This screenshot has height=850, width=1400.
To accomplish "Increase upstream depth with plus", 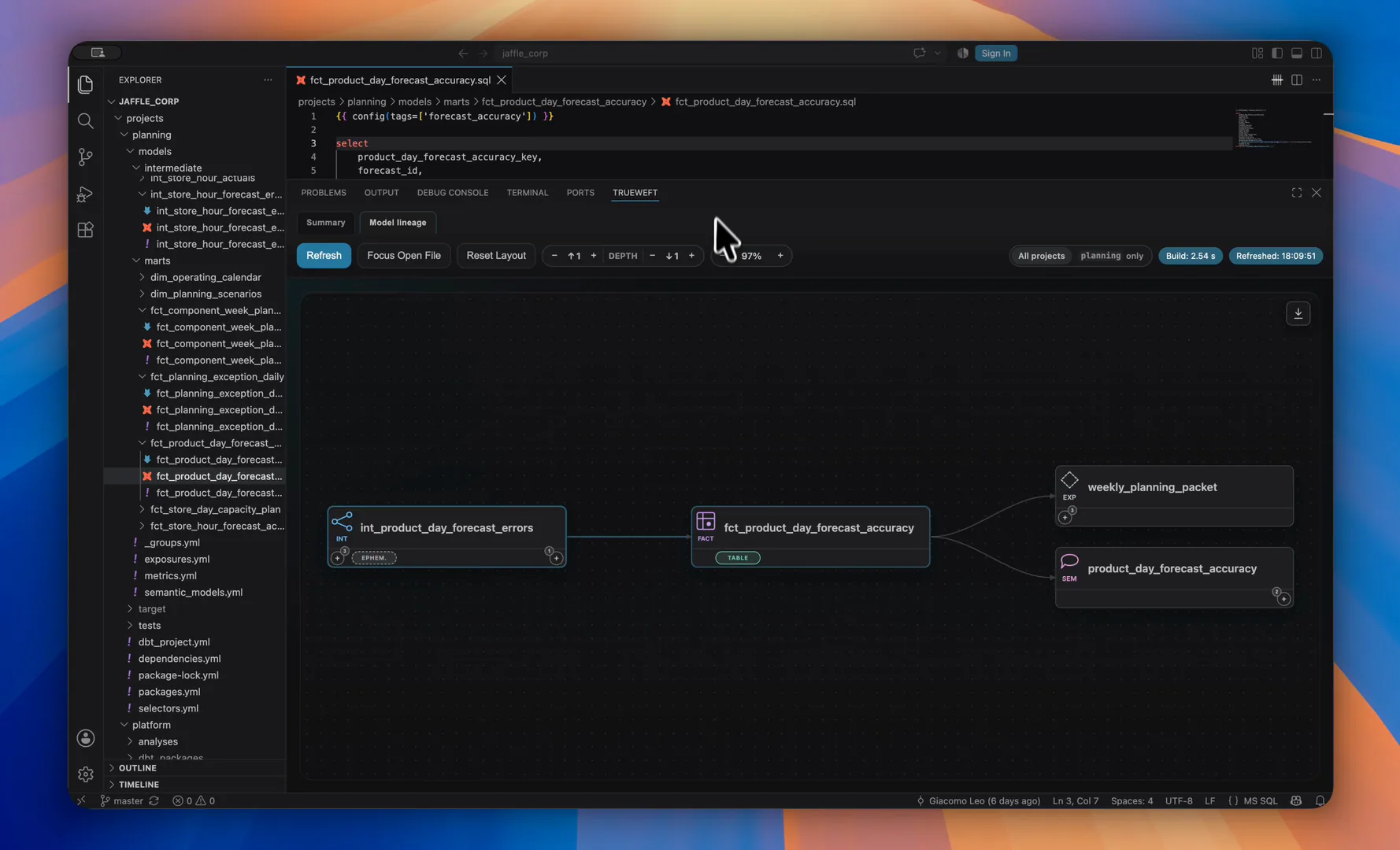I will (594, 256).
